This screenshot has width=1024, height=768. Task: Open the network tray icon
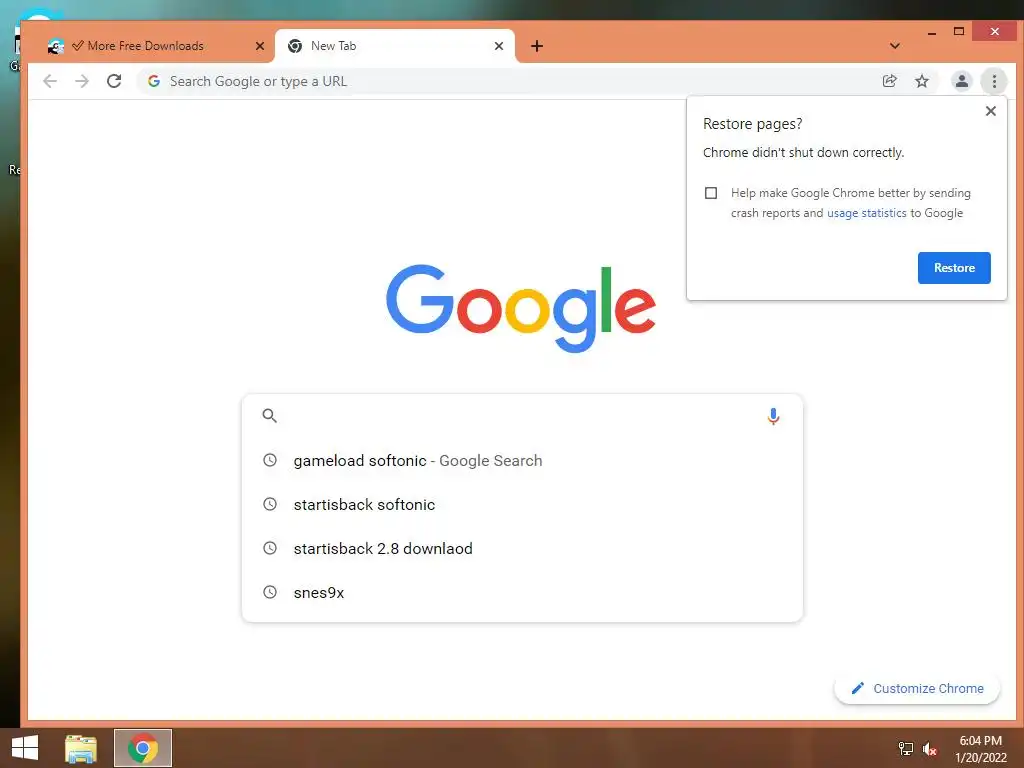(906, 749)
